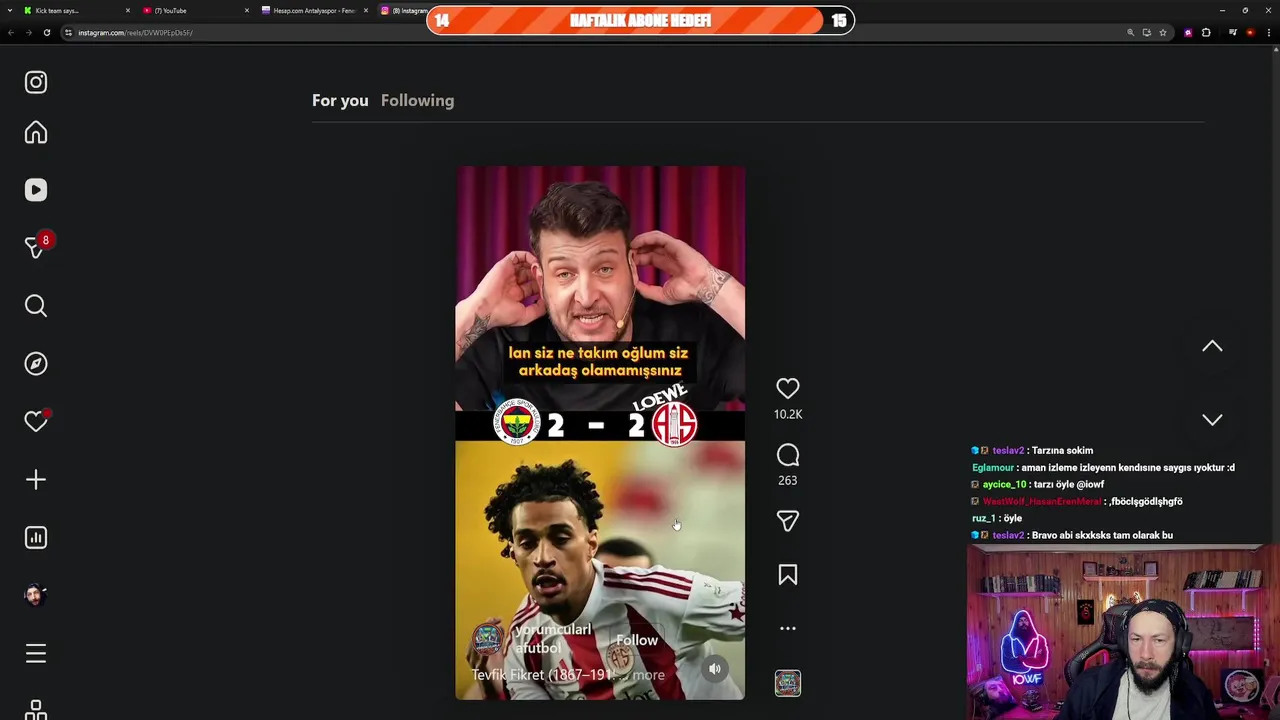Open the Instagram logo home link

pos(36,82)
